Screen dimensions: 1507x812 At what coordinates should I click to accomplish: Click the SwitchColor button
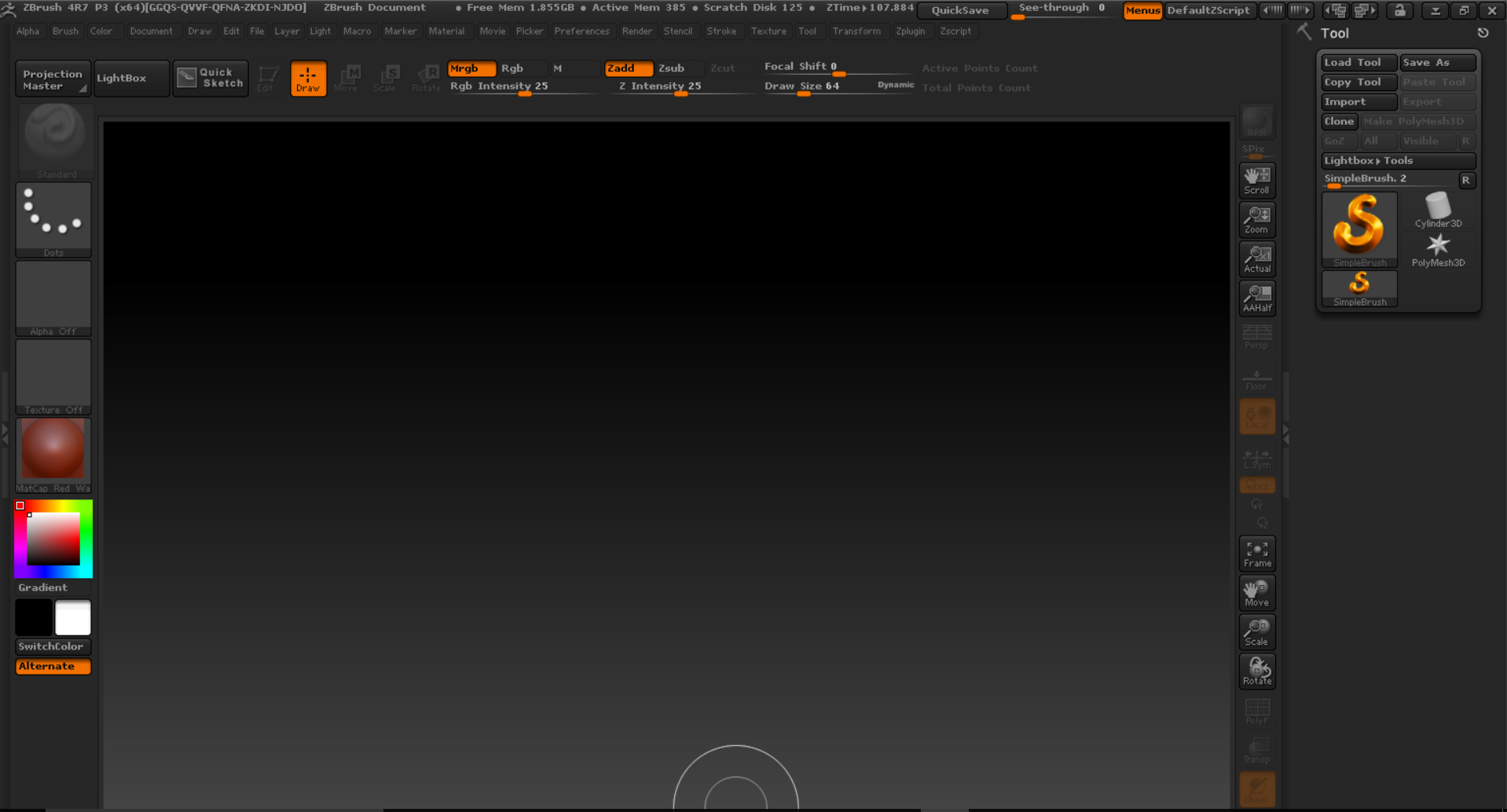(x=53, y=646)
